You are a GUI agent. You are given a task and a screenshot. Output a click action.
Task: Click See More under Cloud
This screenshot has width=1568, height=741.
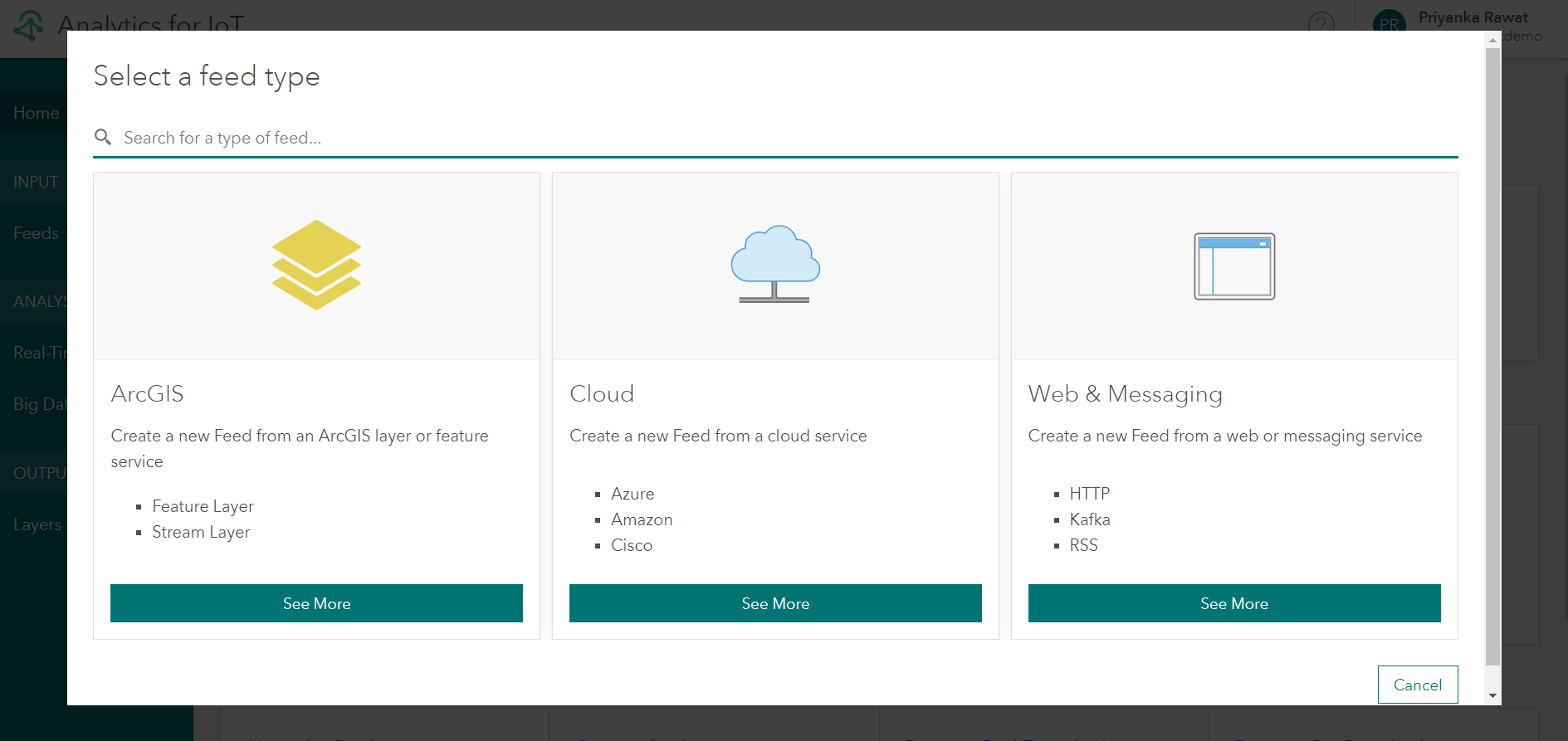point(775,603)
